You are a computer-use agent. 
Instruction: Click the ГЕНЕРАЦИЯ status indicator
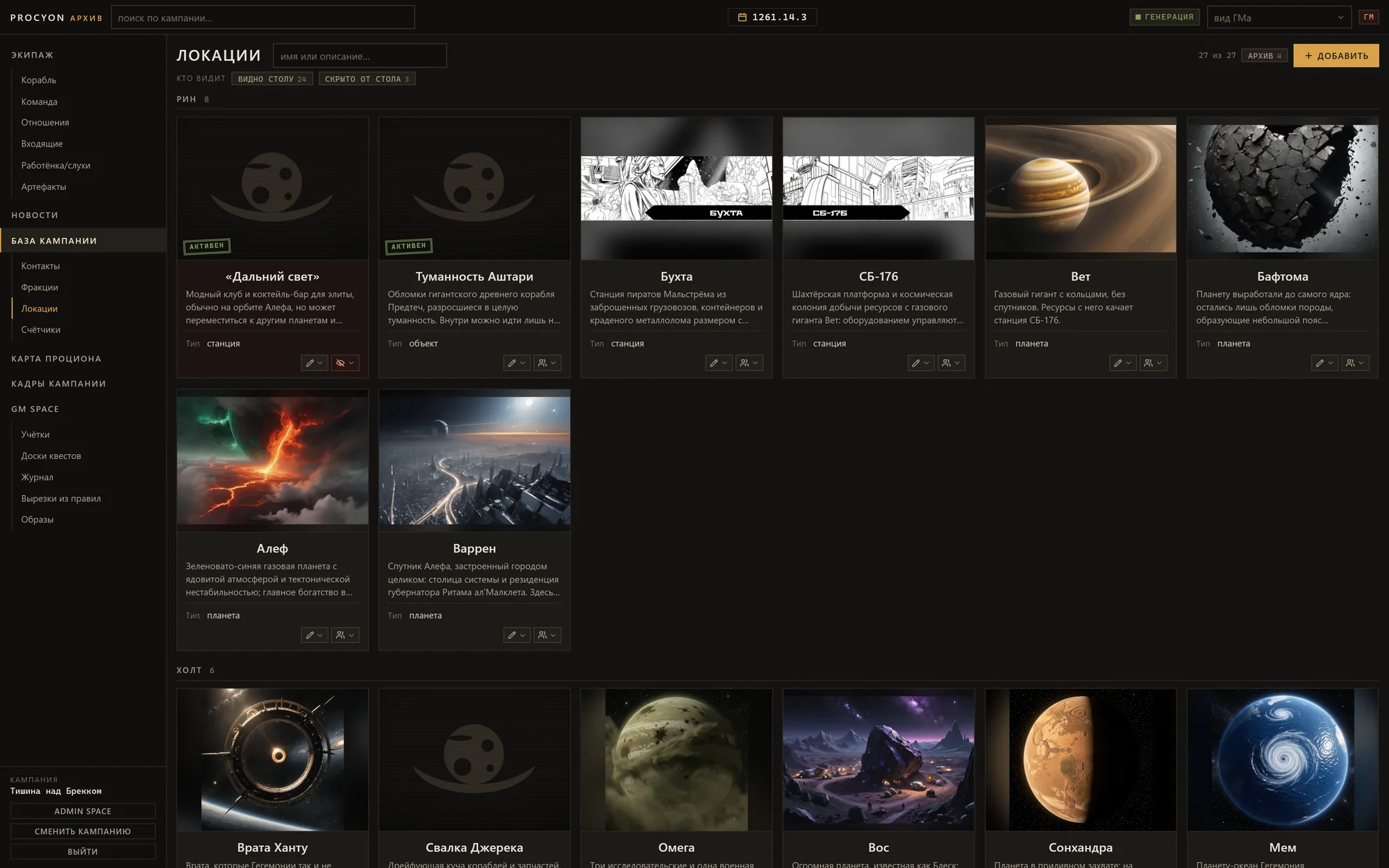pyautogui.click(x=1165, y=17)
